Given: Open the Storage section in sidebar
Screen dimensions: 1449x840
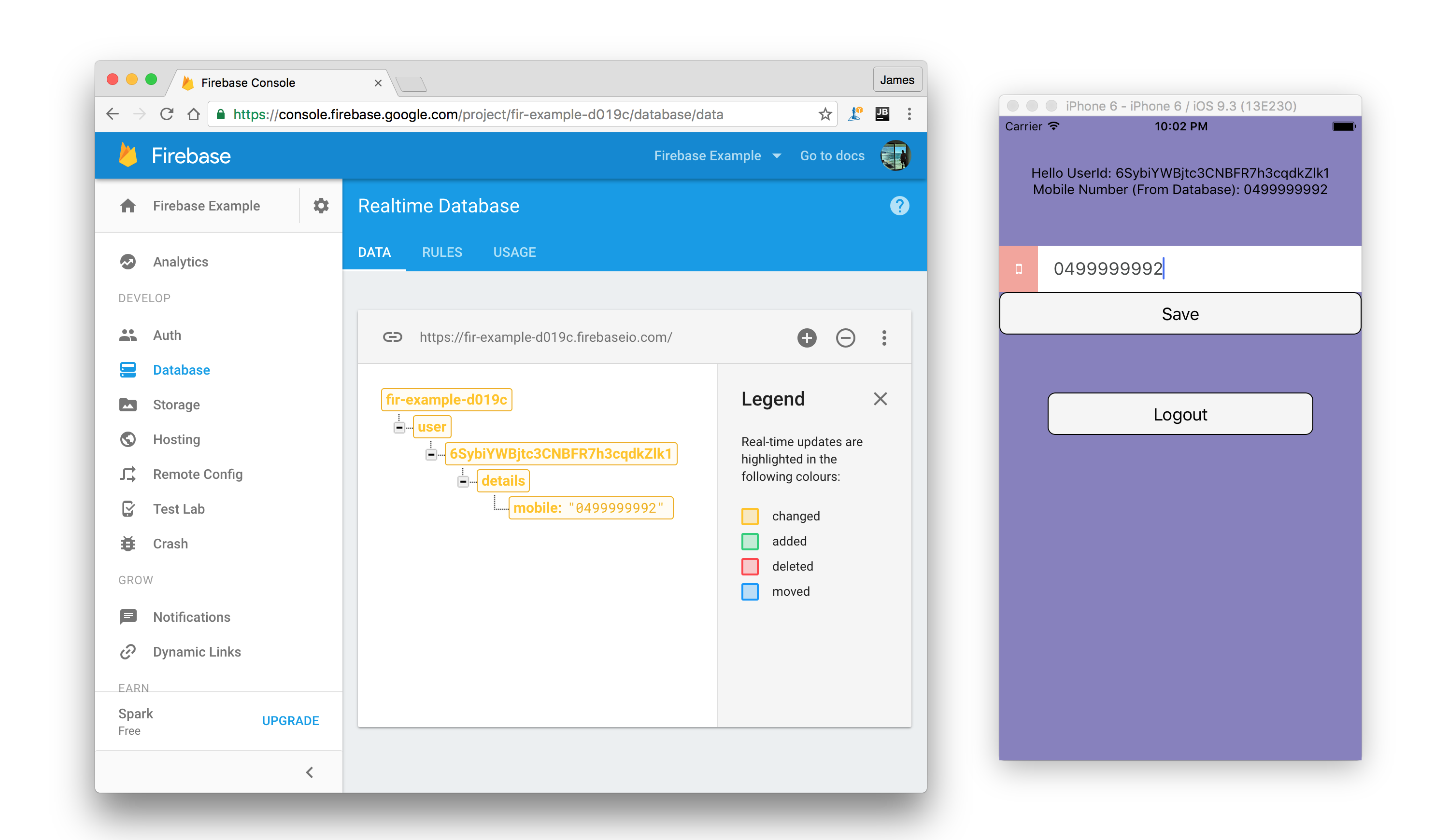Looking at the screenshot, I should (176, 405).
